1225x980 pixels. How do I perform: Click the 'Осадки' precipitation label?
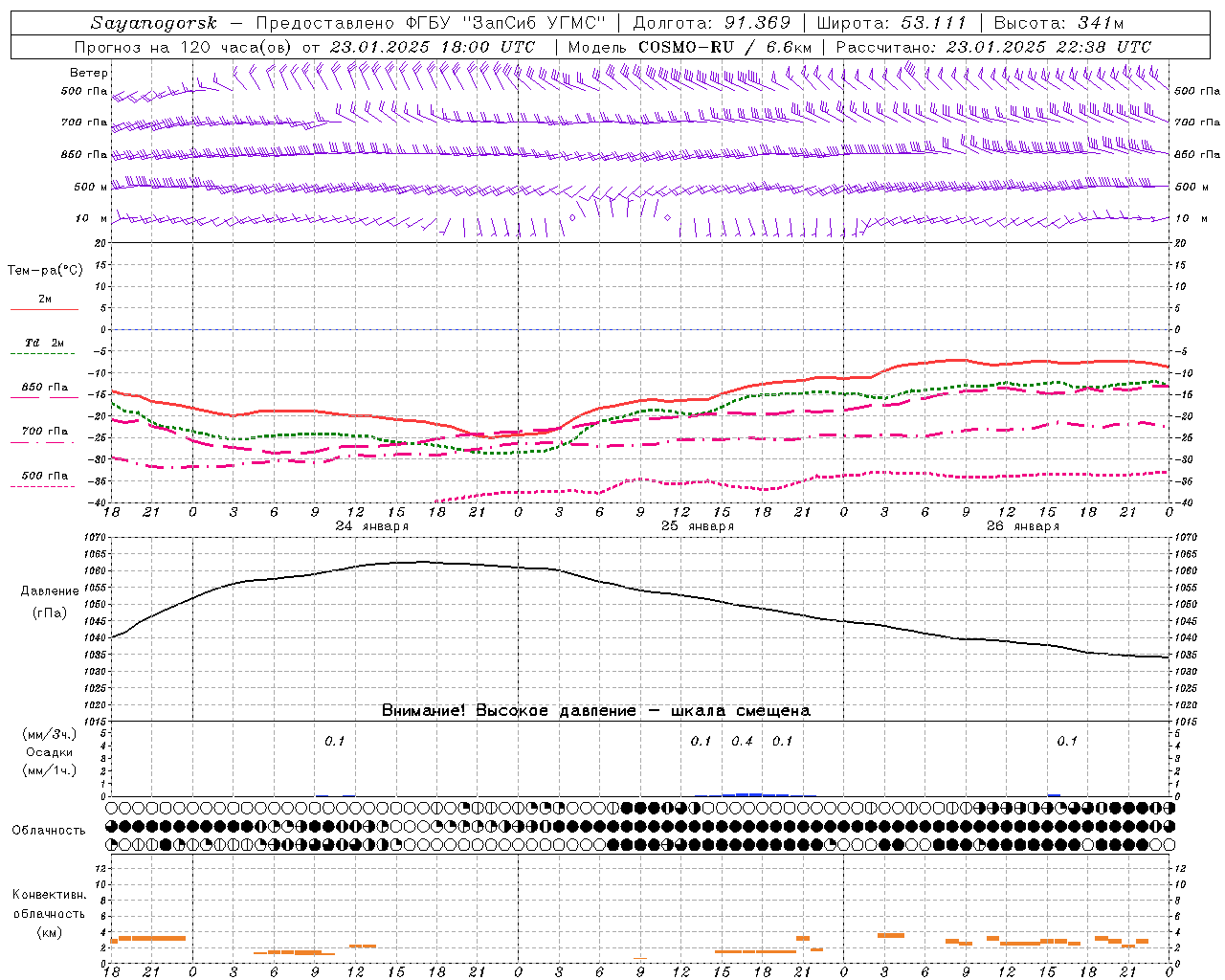point(49,752)
